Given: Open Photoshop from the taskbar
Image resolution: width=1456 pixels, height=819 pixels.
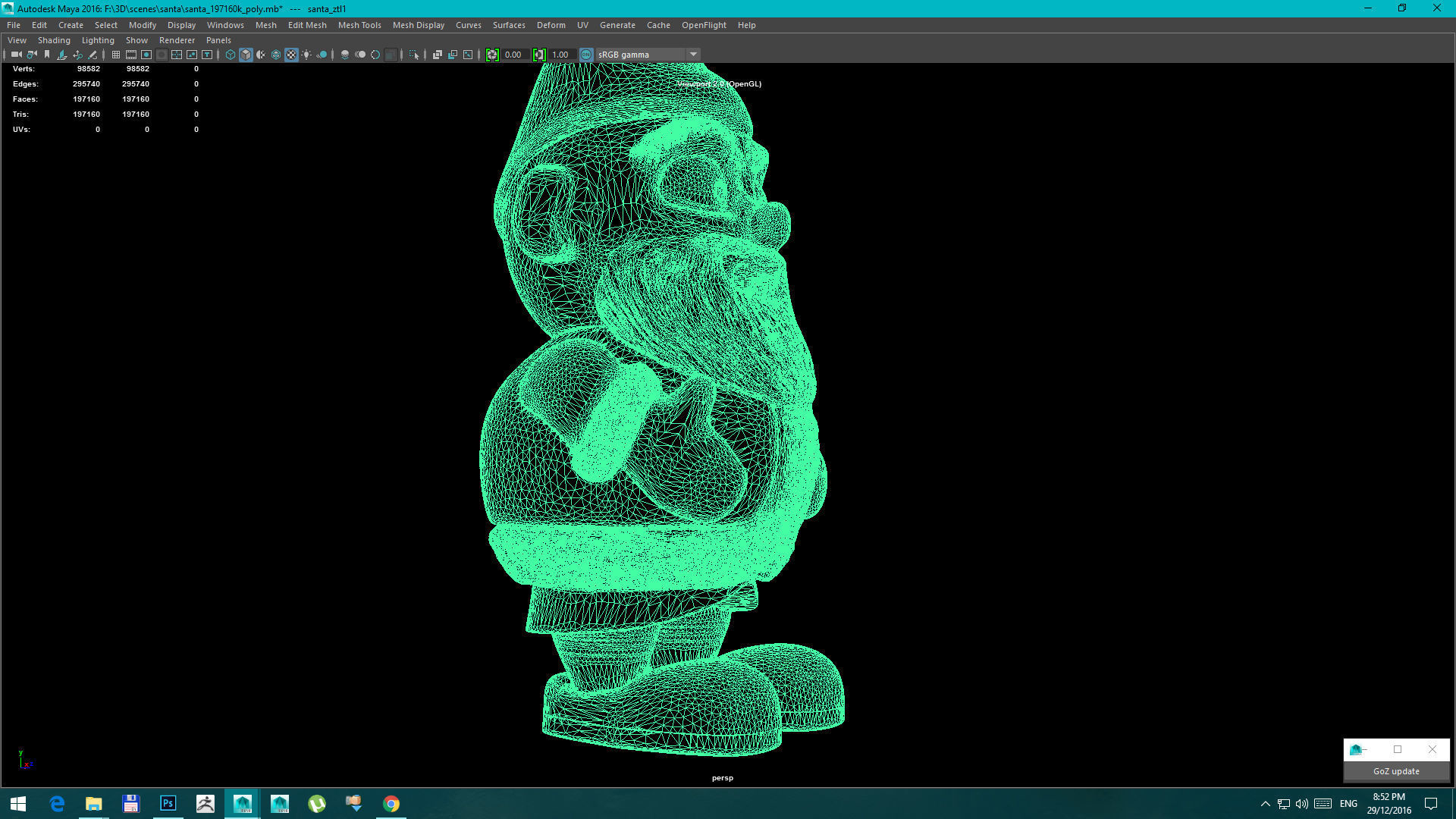Looking at the screenshot, I should coord(168,803).
